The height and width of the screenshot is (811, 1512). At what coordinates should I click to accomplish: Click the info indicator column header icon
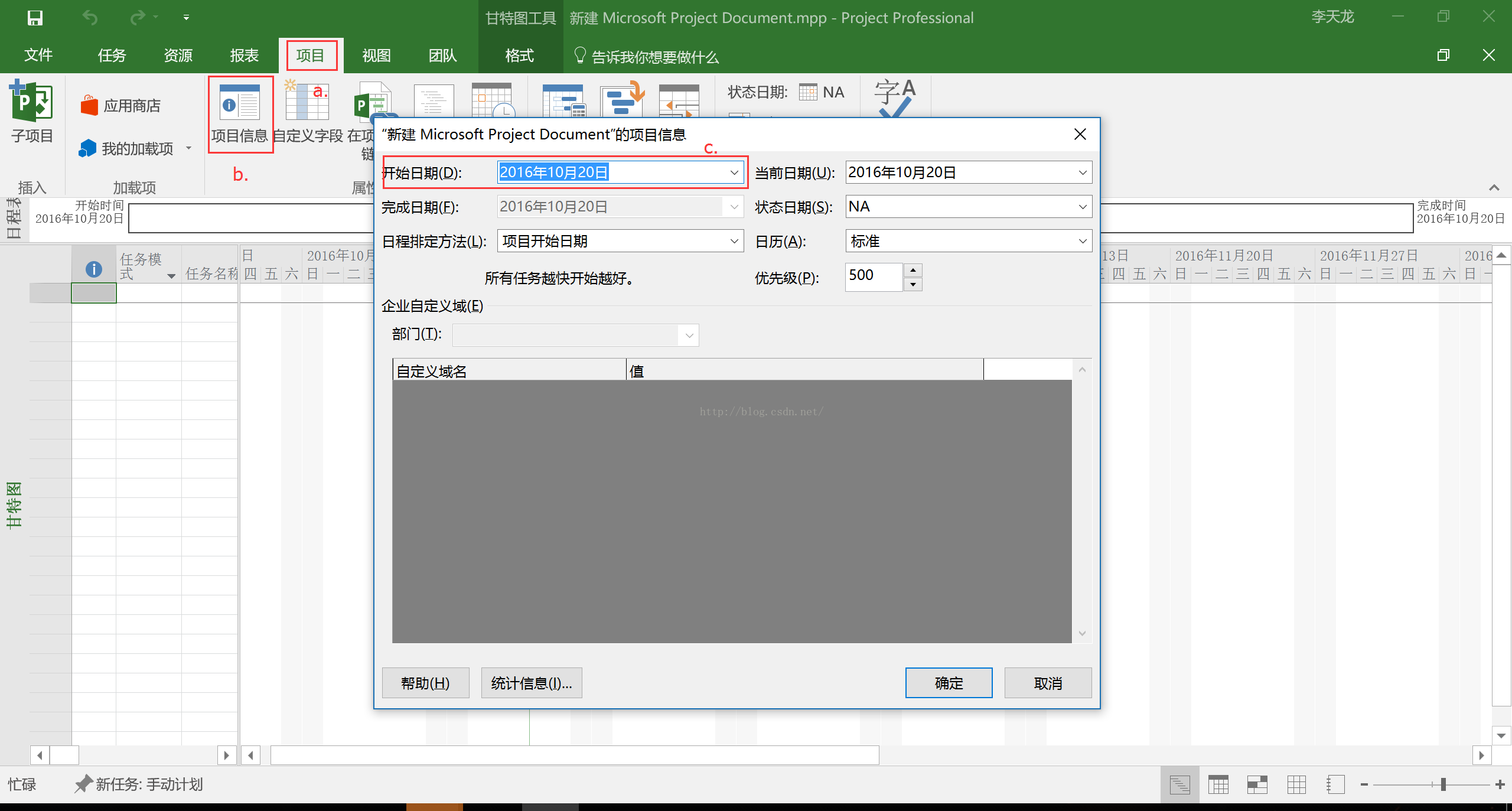(94, 269)
